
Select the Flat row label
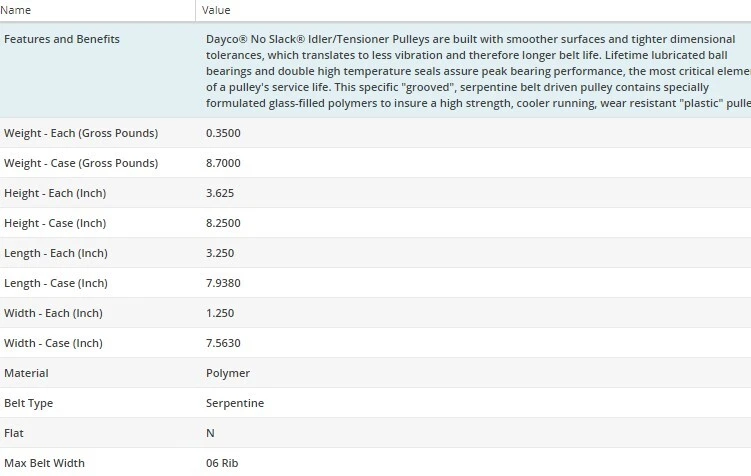(x=15, y=433)
